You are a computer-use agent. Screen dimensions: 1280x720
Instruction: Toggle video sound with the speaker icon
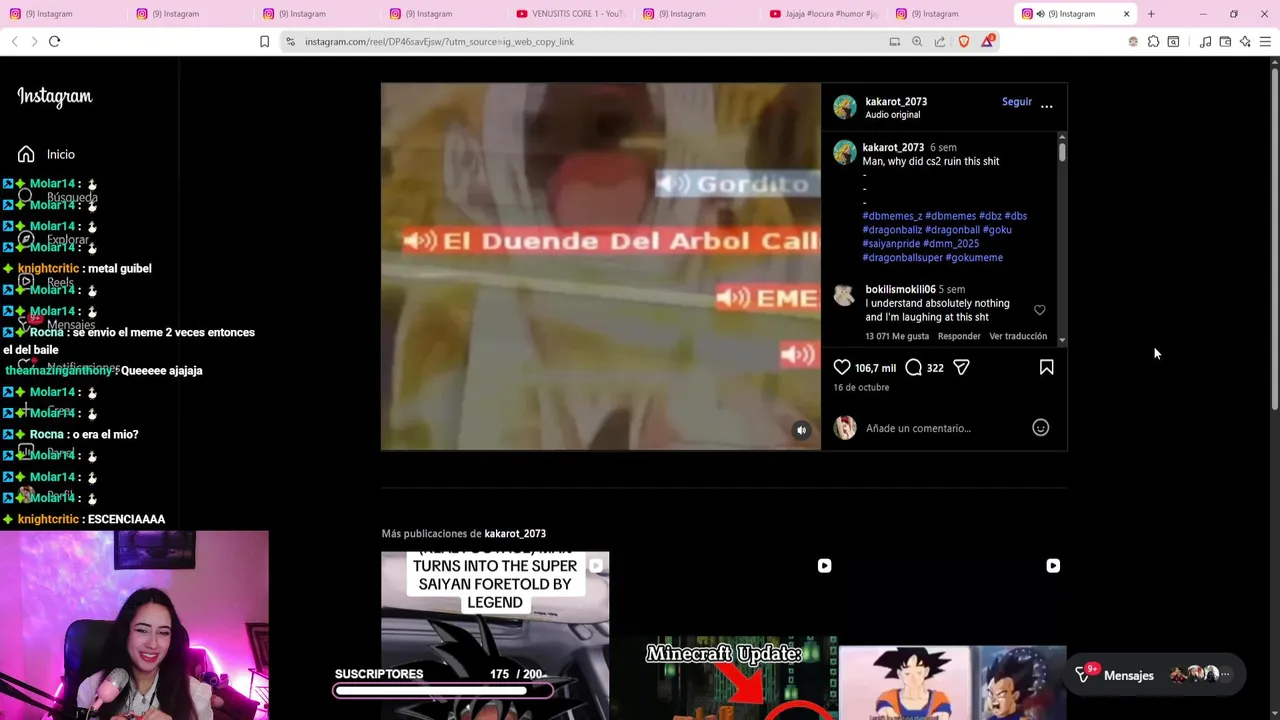801,430
